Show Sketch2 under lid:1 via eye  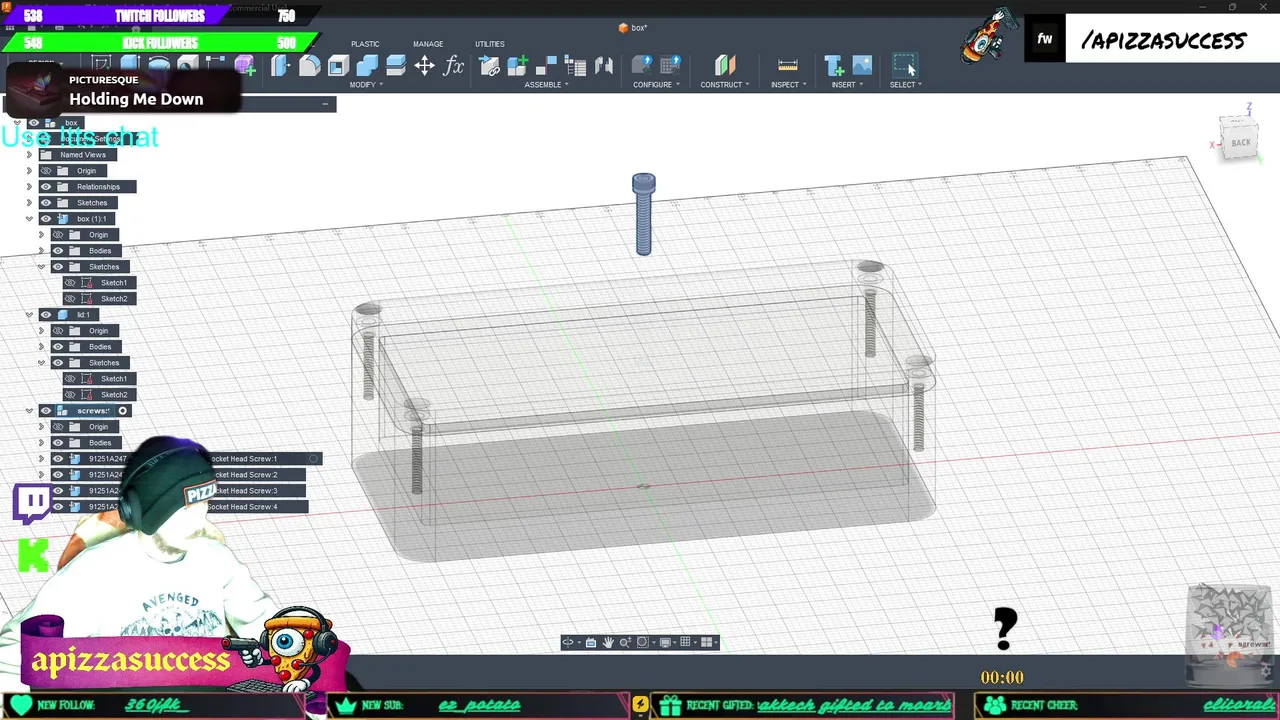pos(69,395)
